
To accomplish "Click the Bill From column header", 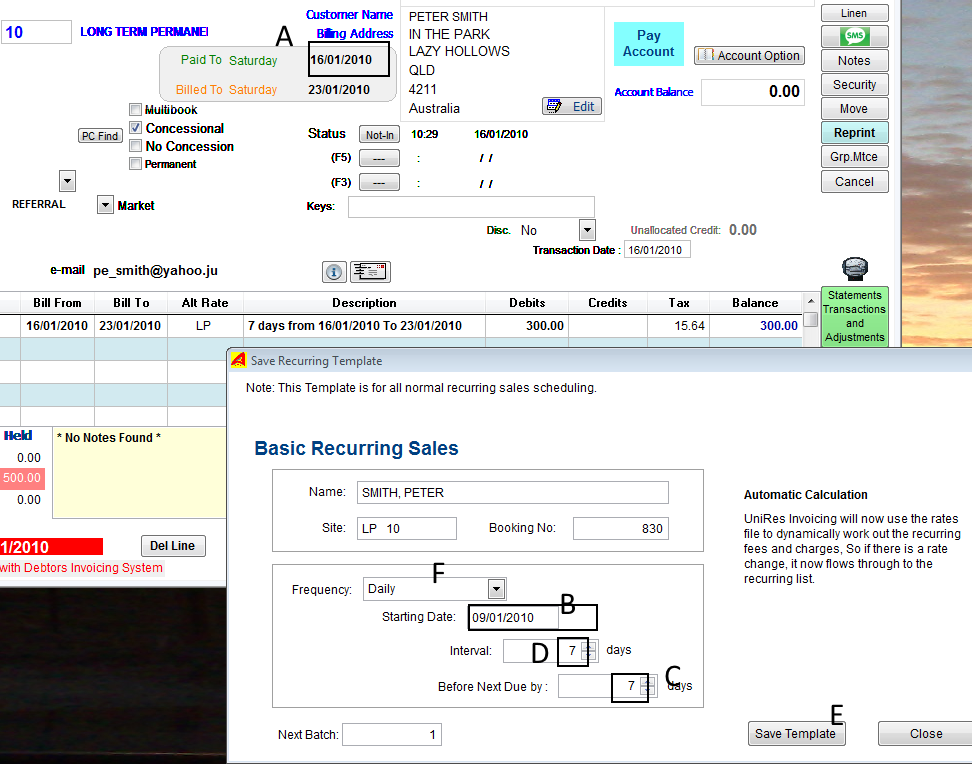I will (57, 303).
